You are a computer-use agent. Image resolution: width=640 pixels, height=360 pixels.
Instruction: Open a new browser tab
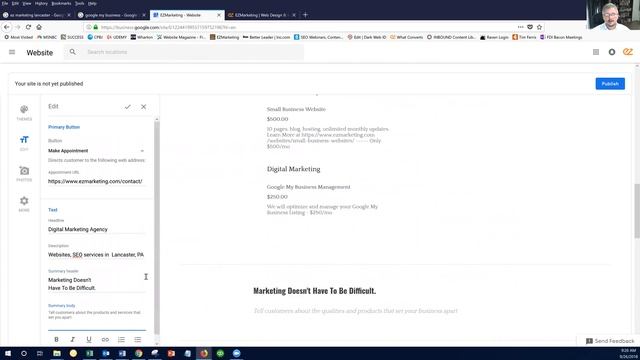click(305, 15)
